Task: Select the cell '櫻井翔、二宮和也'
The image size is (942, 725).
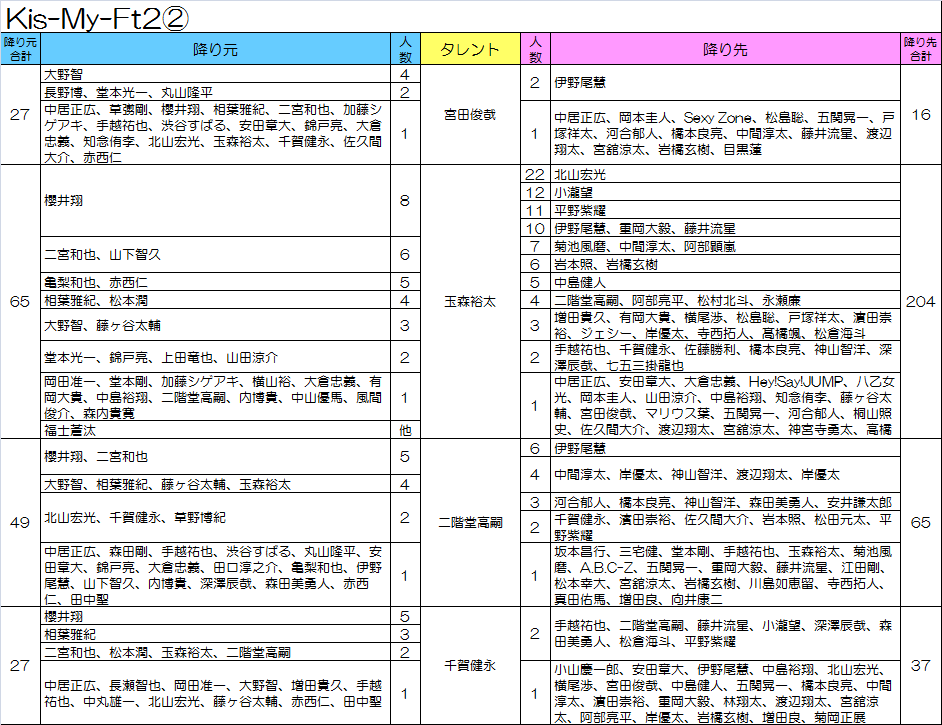Action: [x=215, y=457]
